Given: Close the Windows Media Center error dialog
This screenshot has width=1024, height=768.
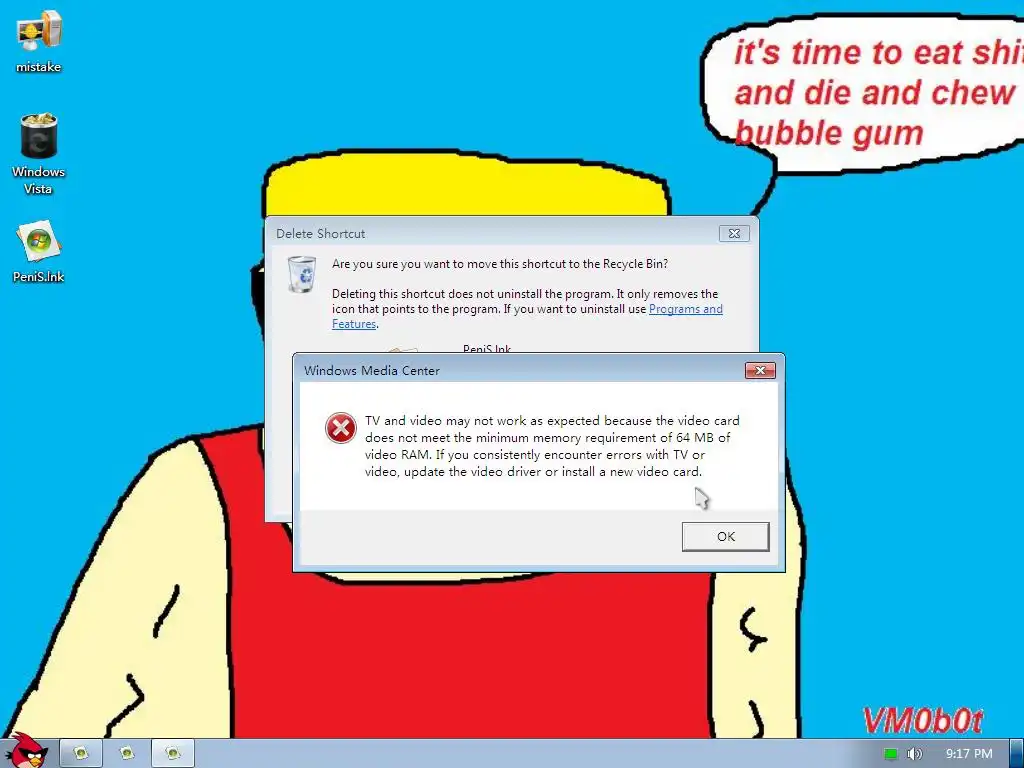Looking at the screenshot, I should pyautogui.click(x=760, y=370).
